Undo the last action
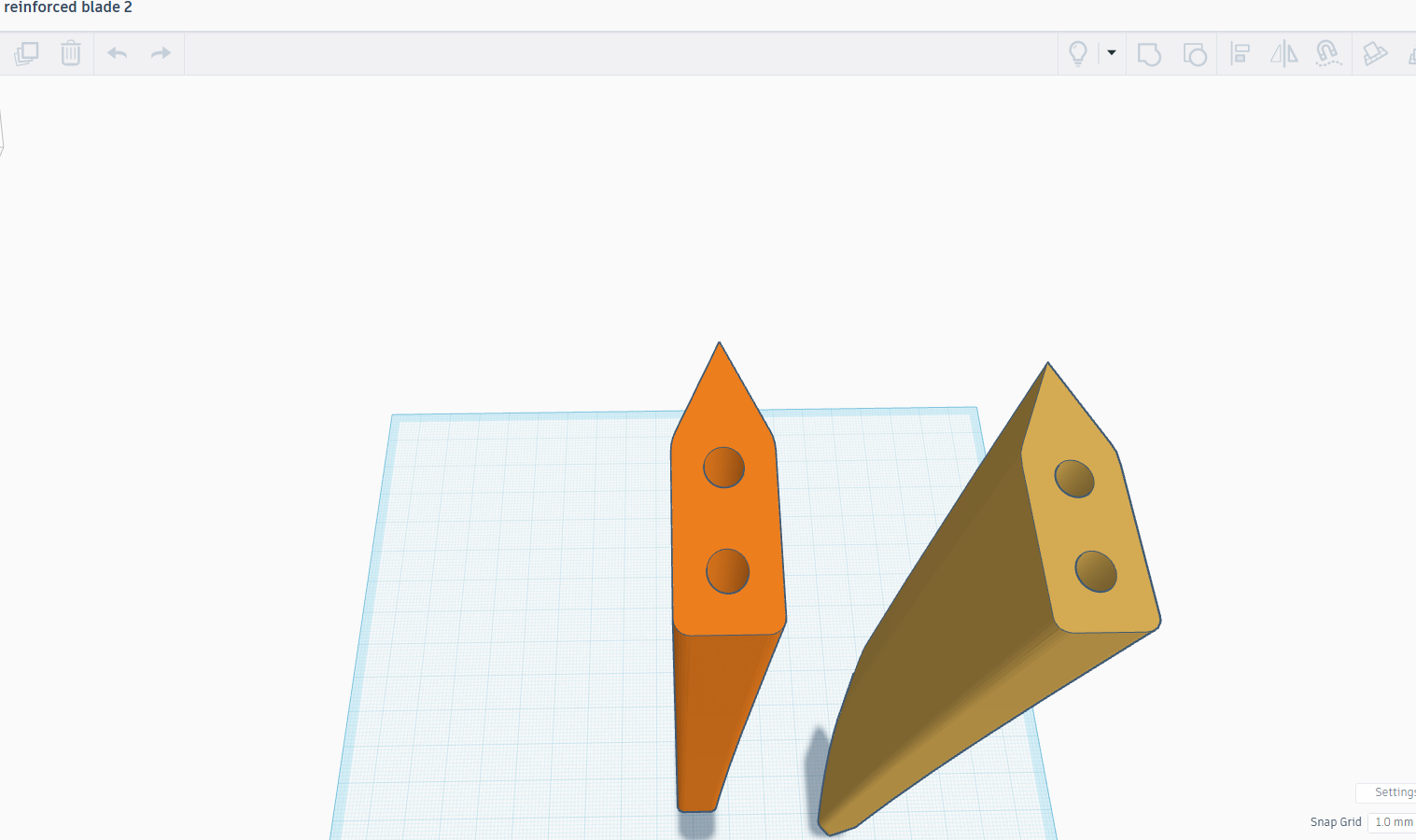This screenshot has height=840, width=1416. pos(117,53)
